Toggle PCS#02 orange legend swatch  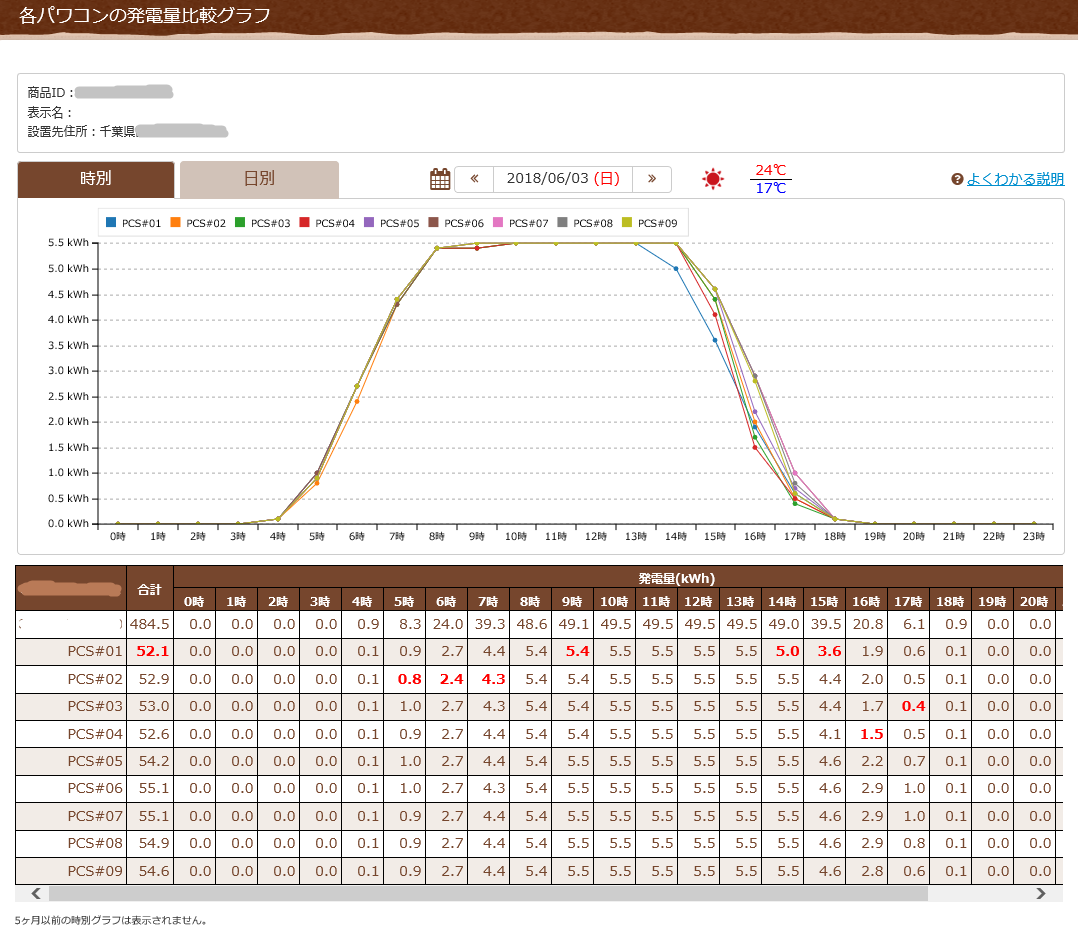pos(175,222)
